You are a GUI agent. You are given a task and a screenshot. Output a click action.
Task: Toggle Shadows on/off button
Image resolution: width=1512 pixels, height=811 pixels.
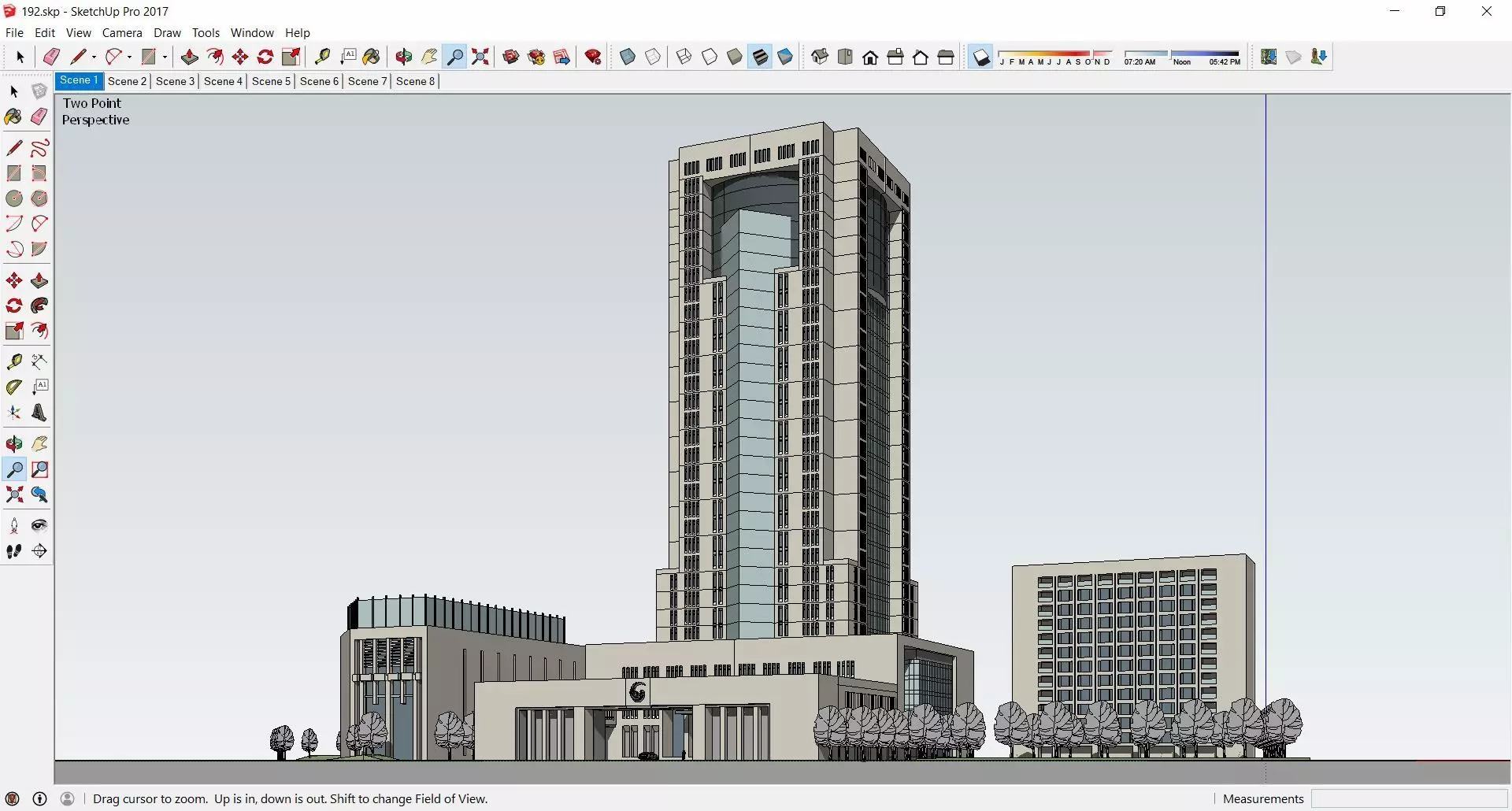coord(981,57)
